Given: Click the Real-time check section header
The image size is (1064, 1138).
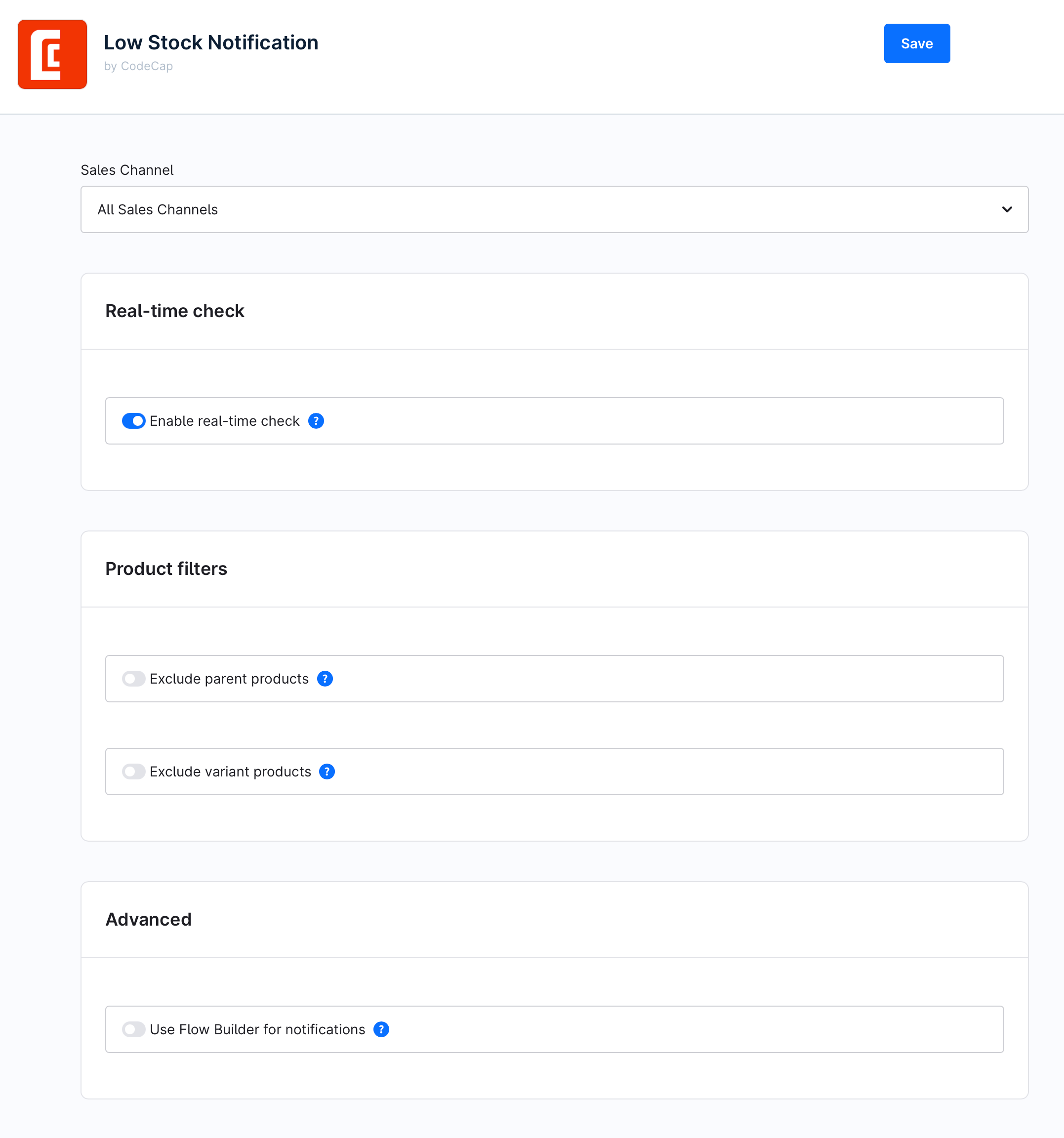Looking at the screenshot, I should 174,311.
